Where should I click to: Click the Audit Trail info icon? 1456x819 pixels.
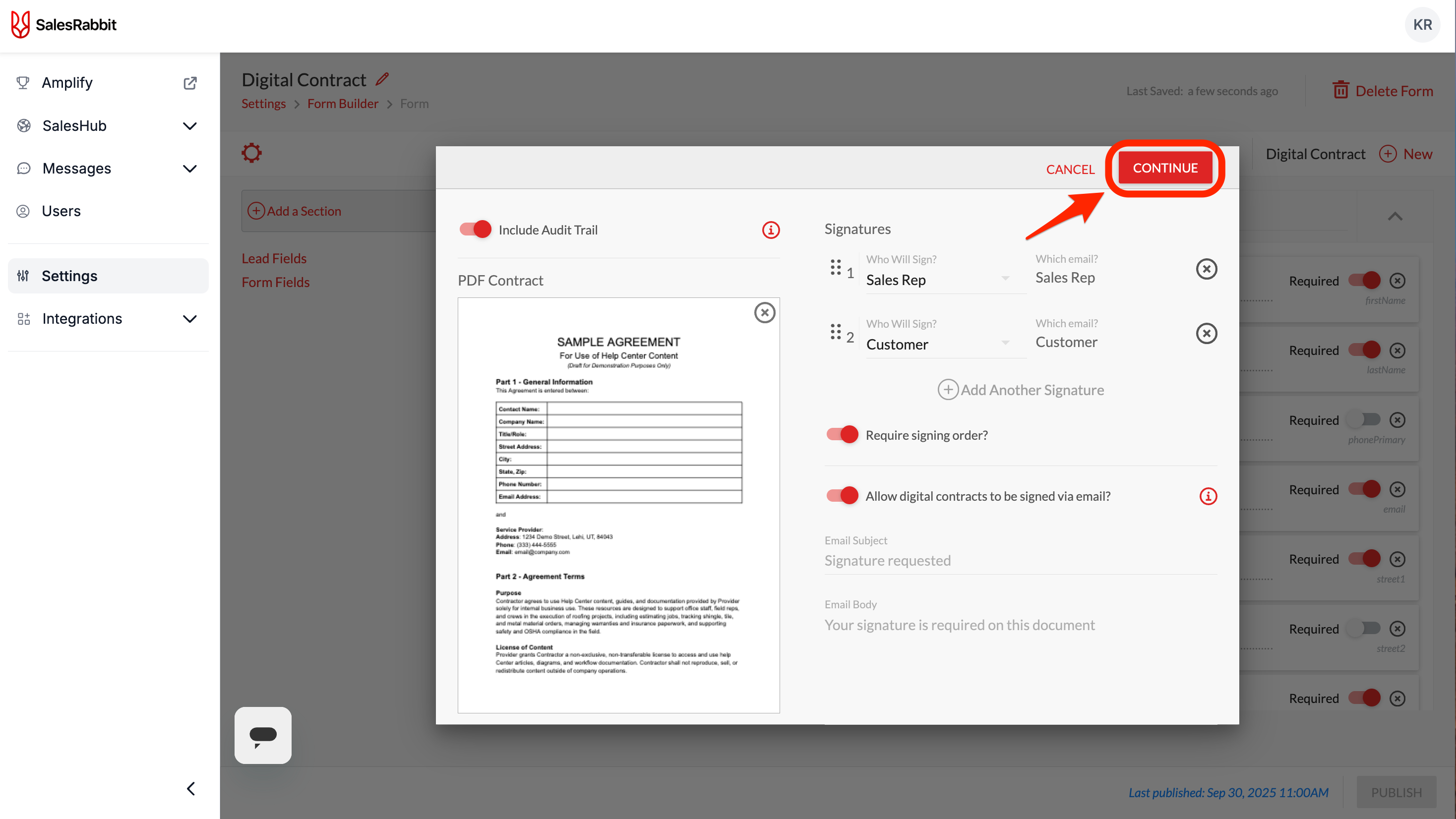(x=770, y=230)
